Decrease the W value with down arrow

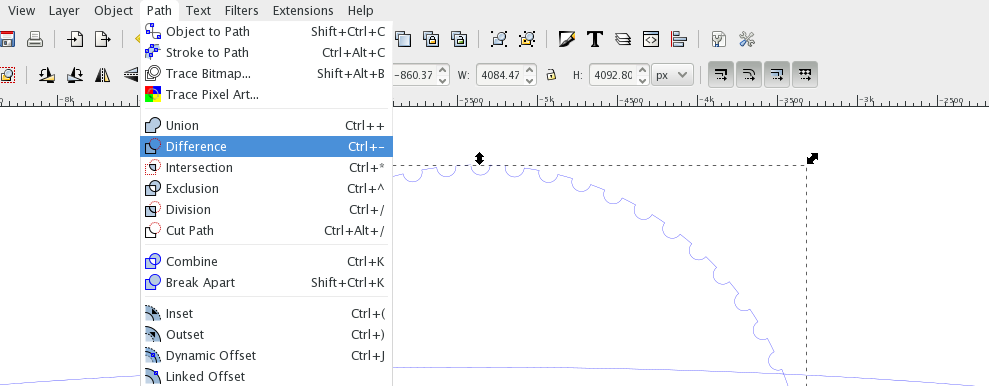(530, 80)
